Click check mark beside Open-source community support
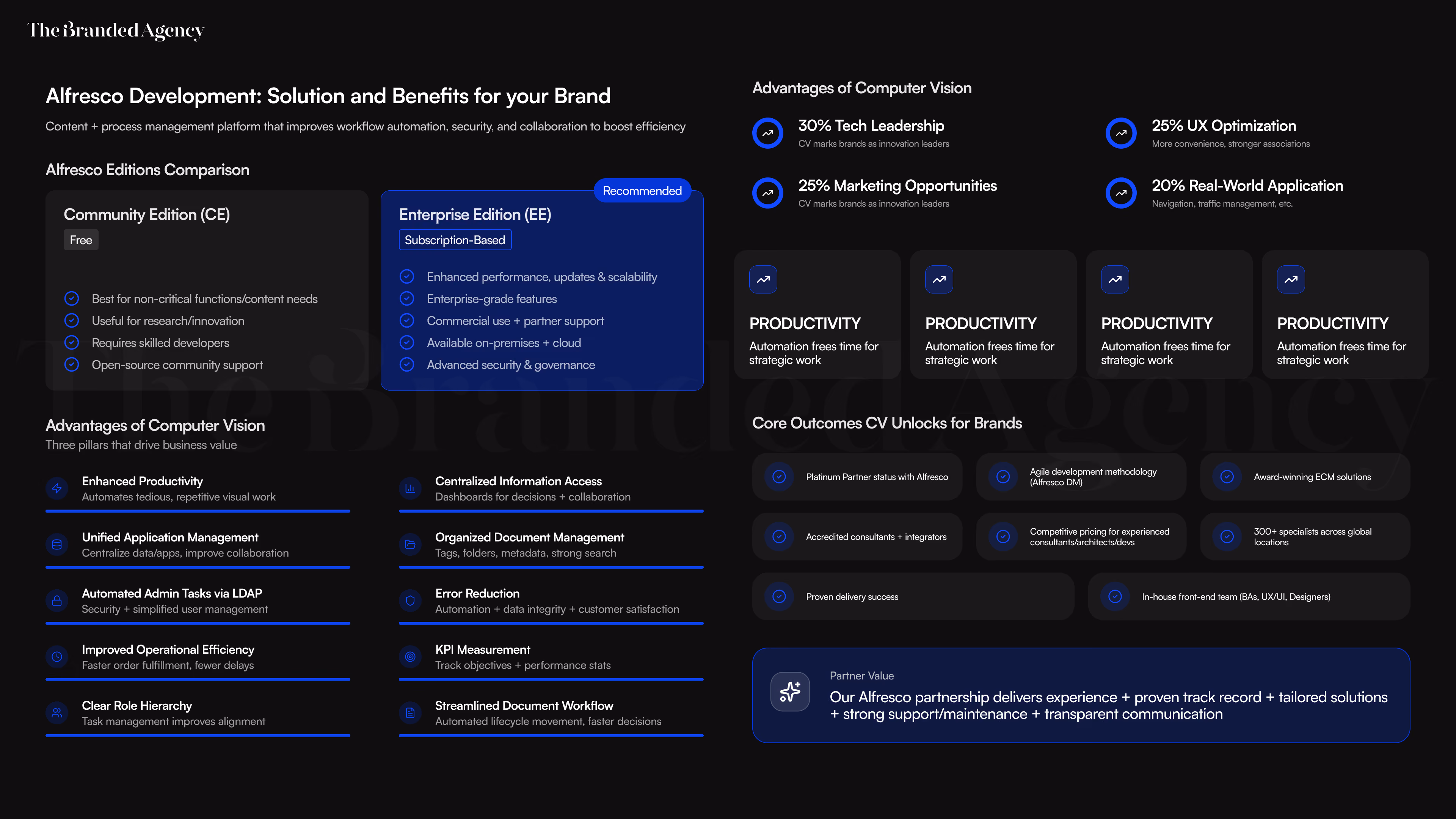The width and height of the screenshot is (1456, 819). (72, 364)
